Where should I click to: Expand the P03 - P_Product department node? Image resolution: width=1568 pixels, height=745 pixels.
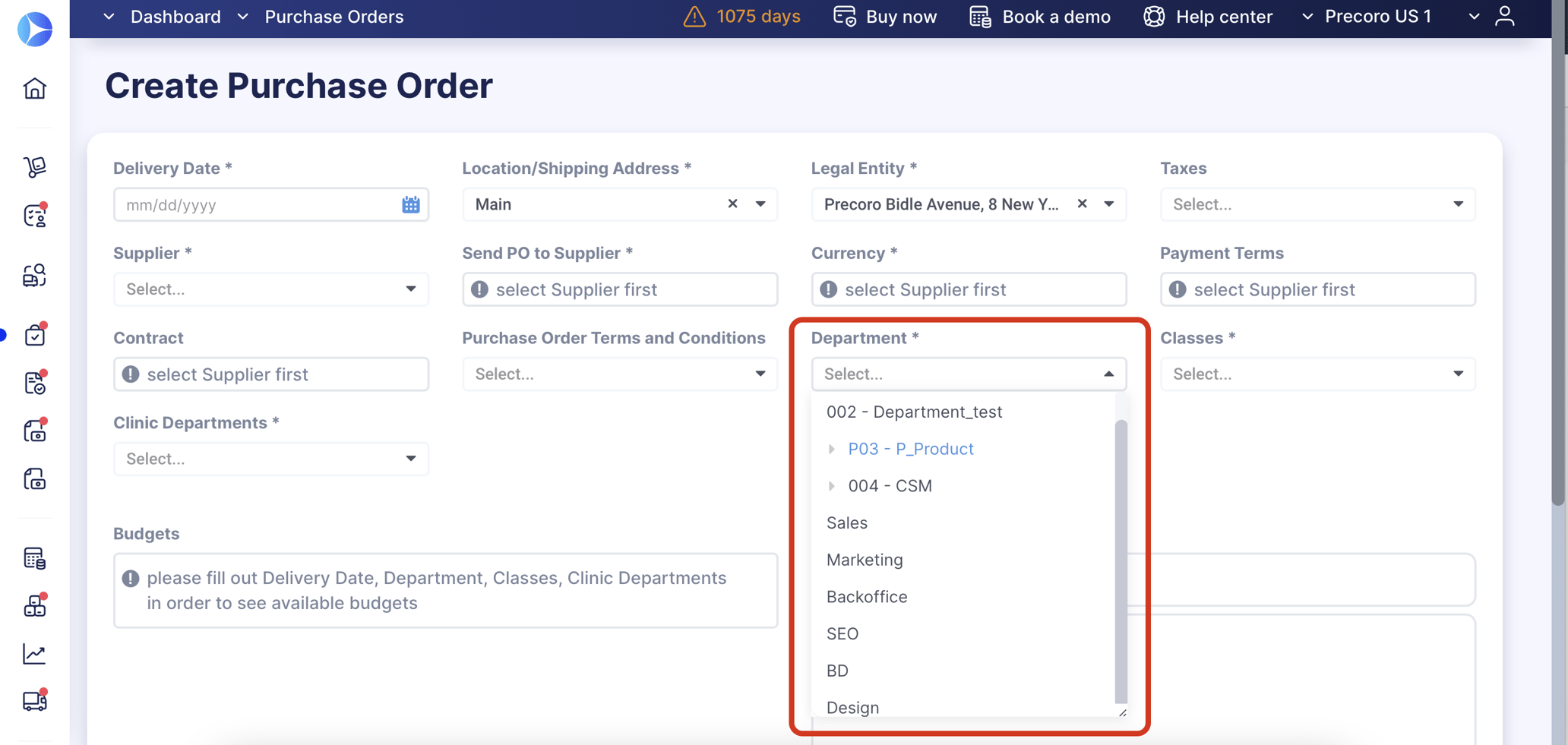[x=832, y=449]
